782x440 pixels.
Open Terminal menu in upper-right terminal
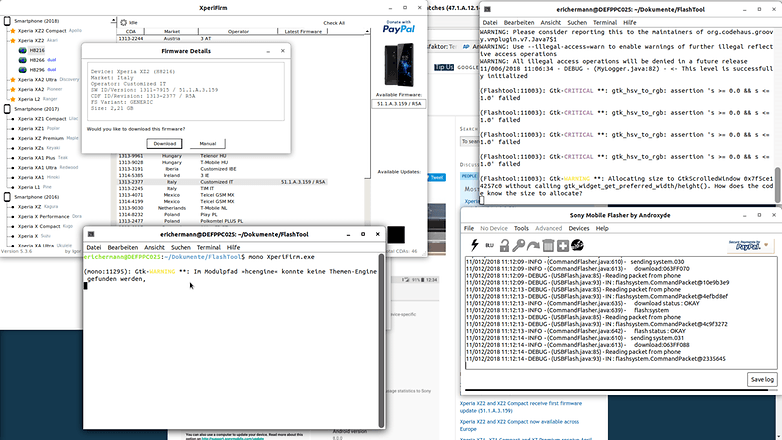pyautogui.click(x=605, y=22)
